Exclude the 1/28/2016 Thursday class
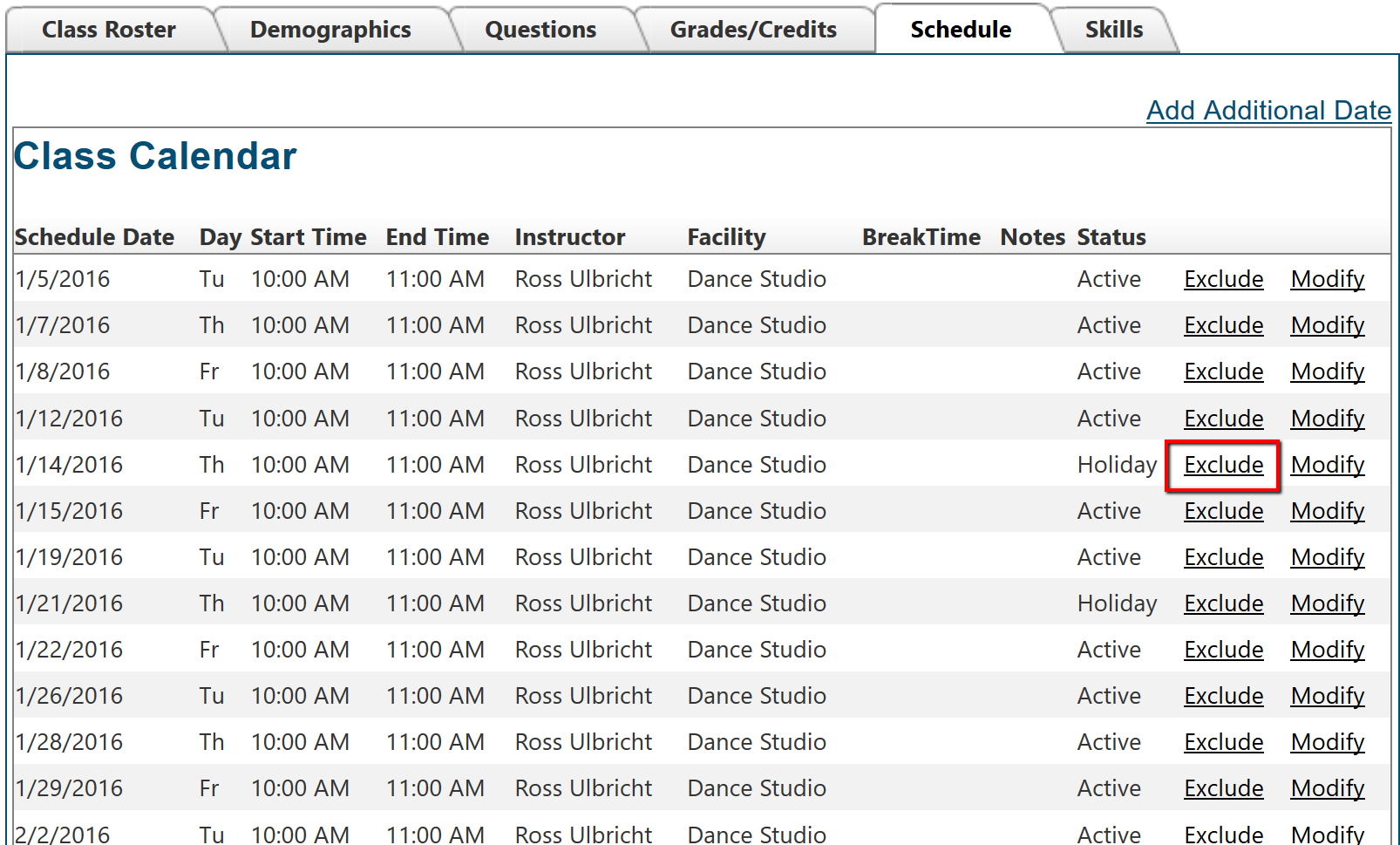1400x845 pixels. click(1223, 742)
